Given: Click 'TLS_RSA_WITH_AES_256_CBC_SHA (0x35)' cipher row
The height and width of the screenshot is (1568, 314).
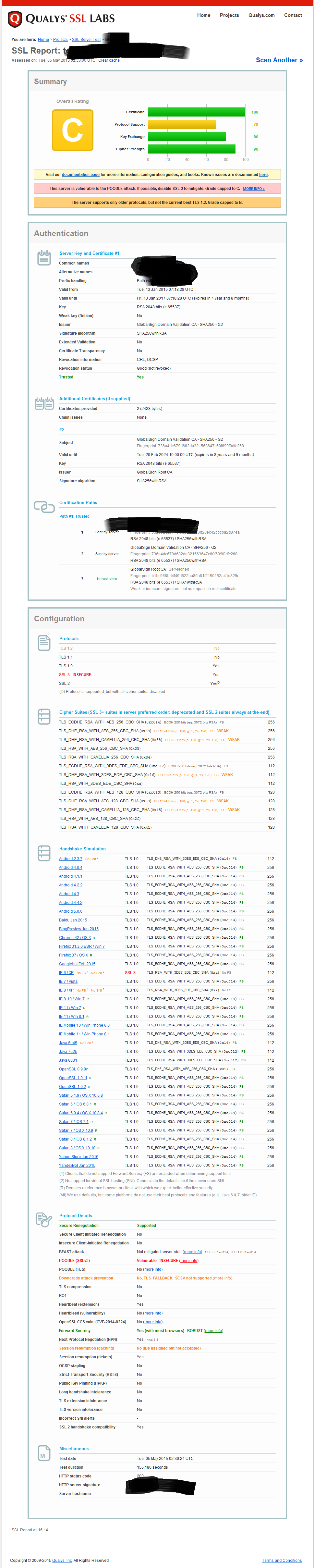Looking at the screenshot, I should (167, 748).
